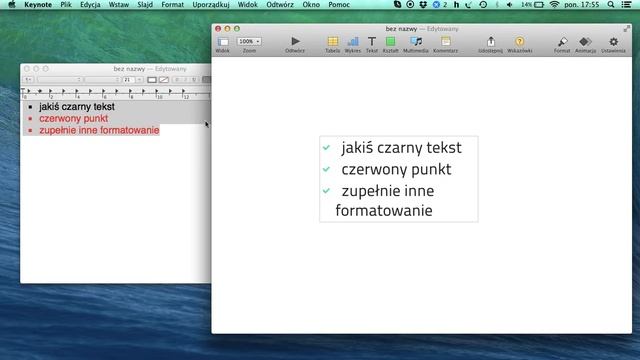Open the Pomoc menu
Screen dimensions: 640x360
coord(339,4)
